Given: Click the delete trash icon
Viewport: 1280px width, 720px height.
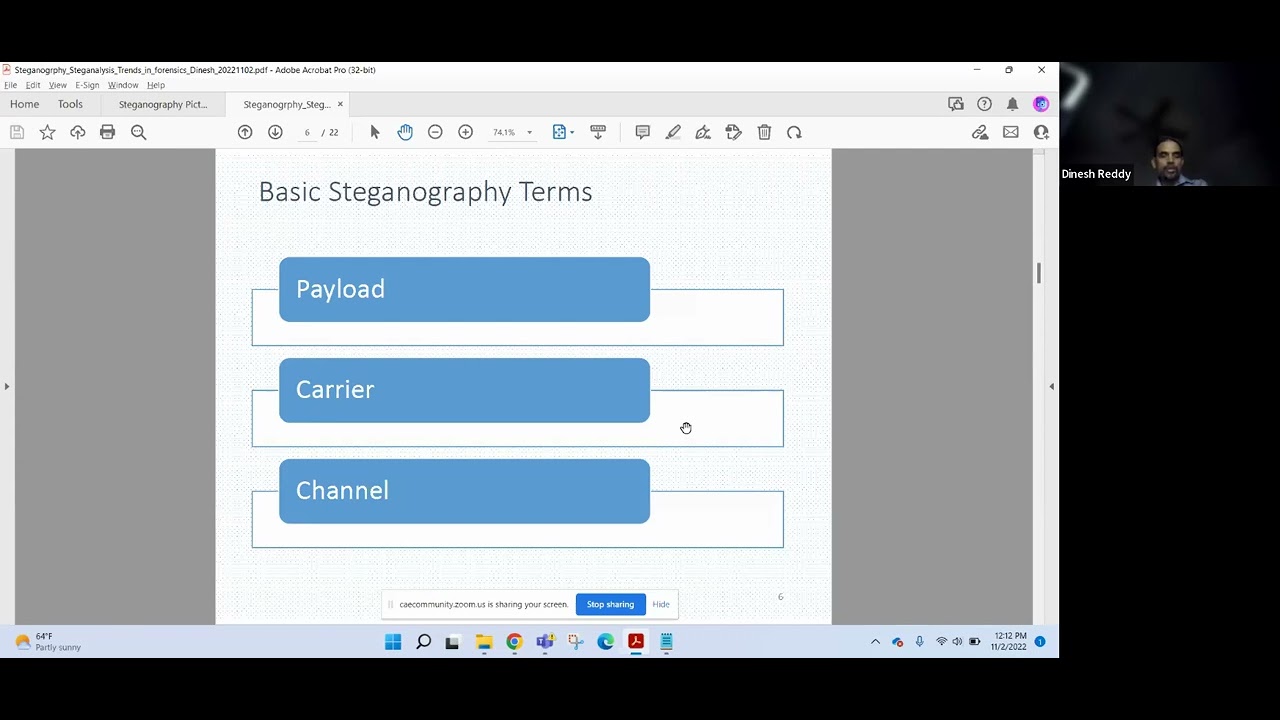Looking at the screenshot, I should click(764, 132).
